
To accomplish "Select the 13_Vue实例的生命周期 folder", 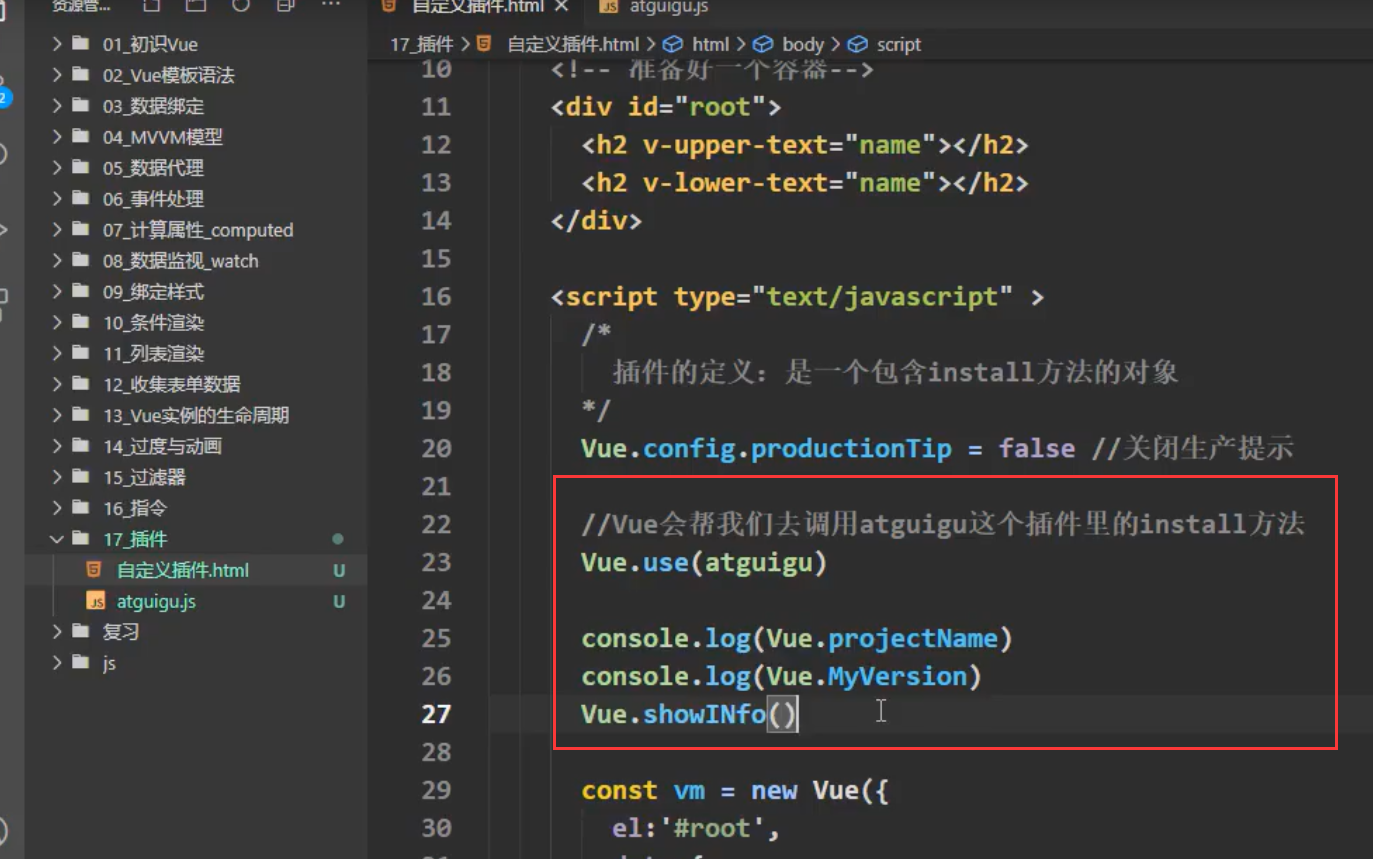I will click(196, 416).
